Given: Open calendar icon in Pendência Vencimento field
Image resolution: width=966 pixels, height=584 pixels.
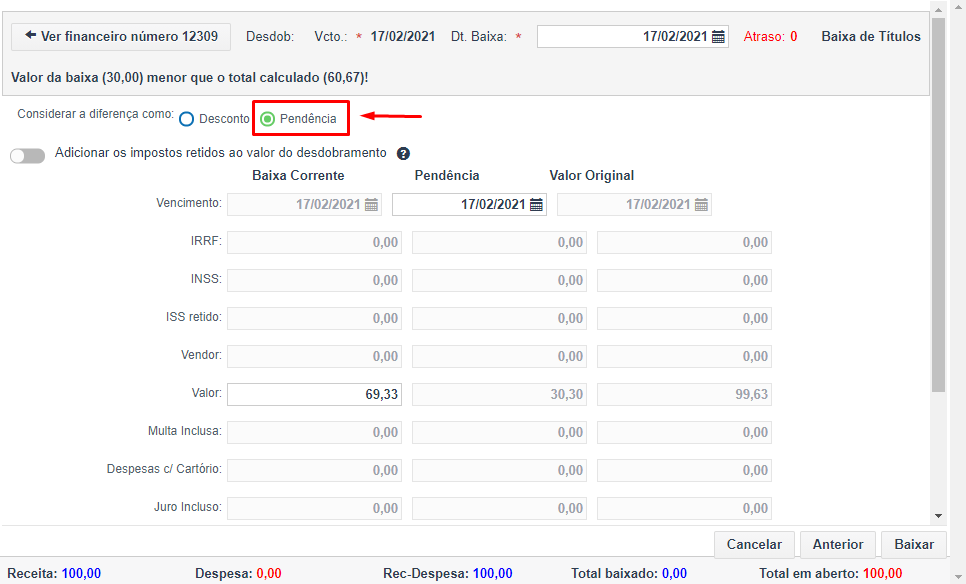Looking at the screenshot, I should pos(537,205).
